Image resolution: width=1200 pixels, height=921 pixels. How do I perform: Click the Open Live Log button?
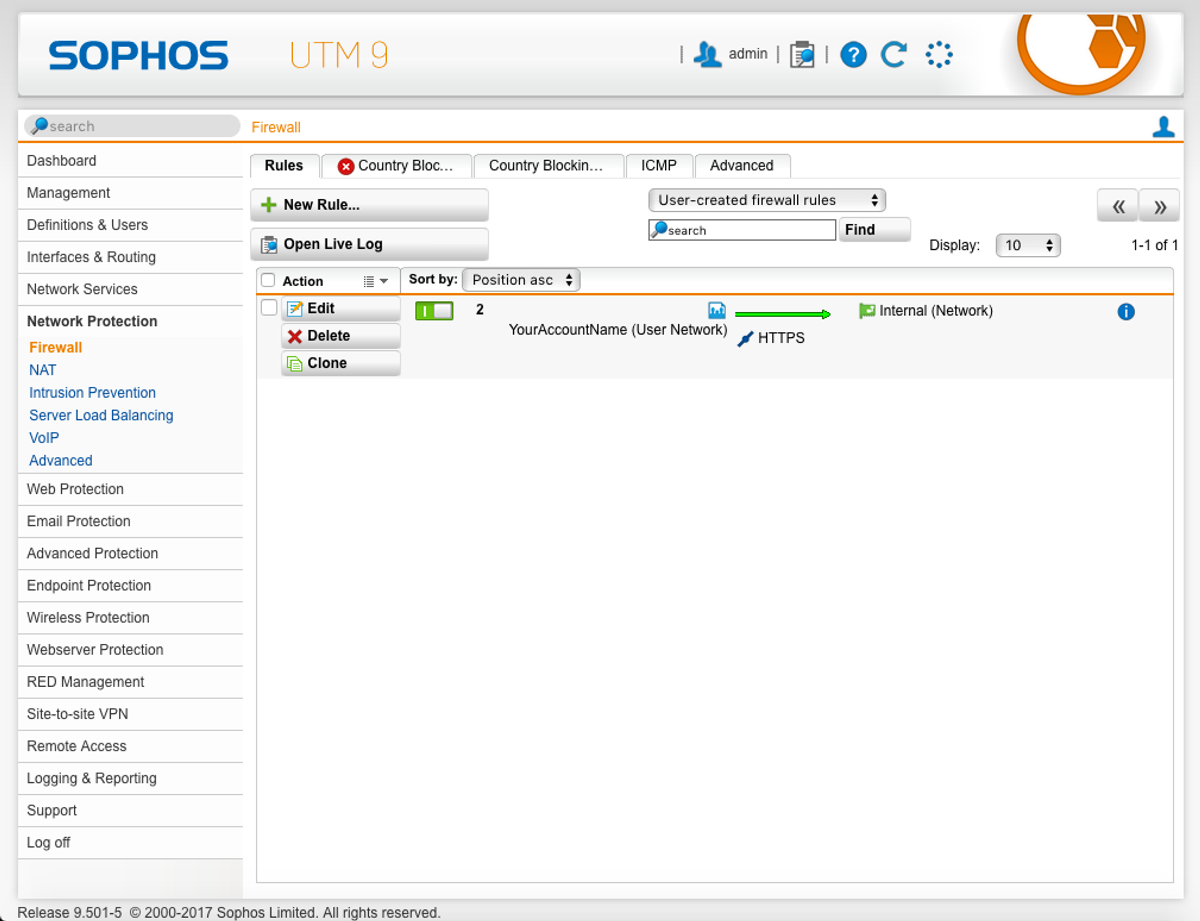tap(369, 244)
